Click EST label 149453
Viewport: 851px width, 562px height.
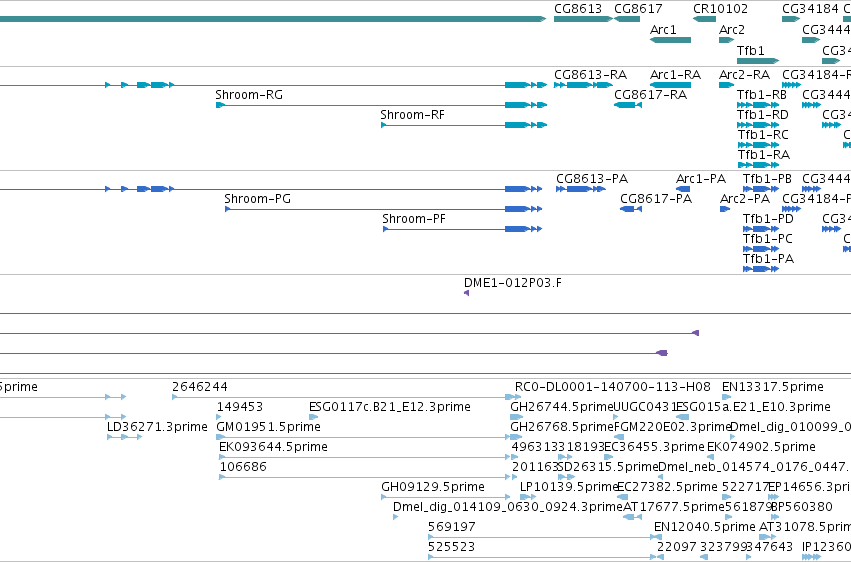coord(240,407)
